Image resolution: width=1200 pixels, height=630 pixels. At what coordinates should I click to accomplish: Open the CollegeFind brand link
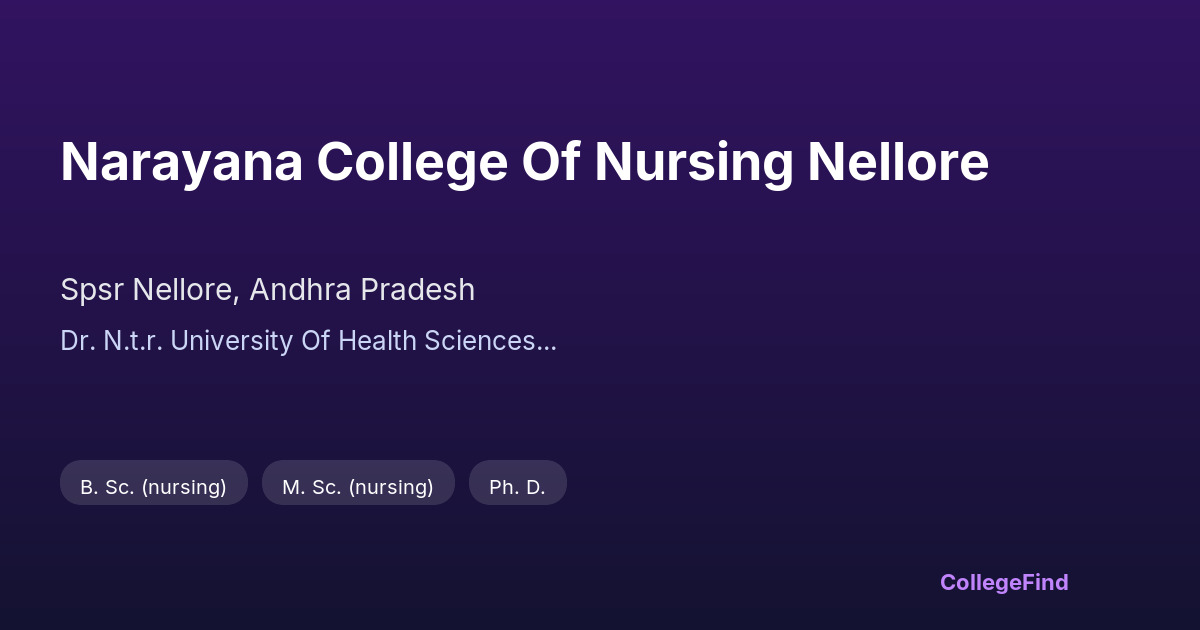pyautogui.click(x=1003, y=582)
